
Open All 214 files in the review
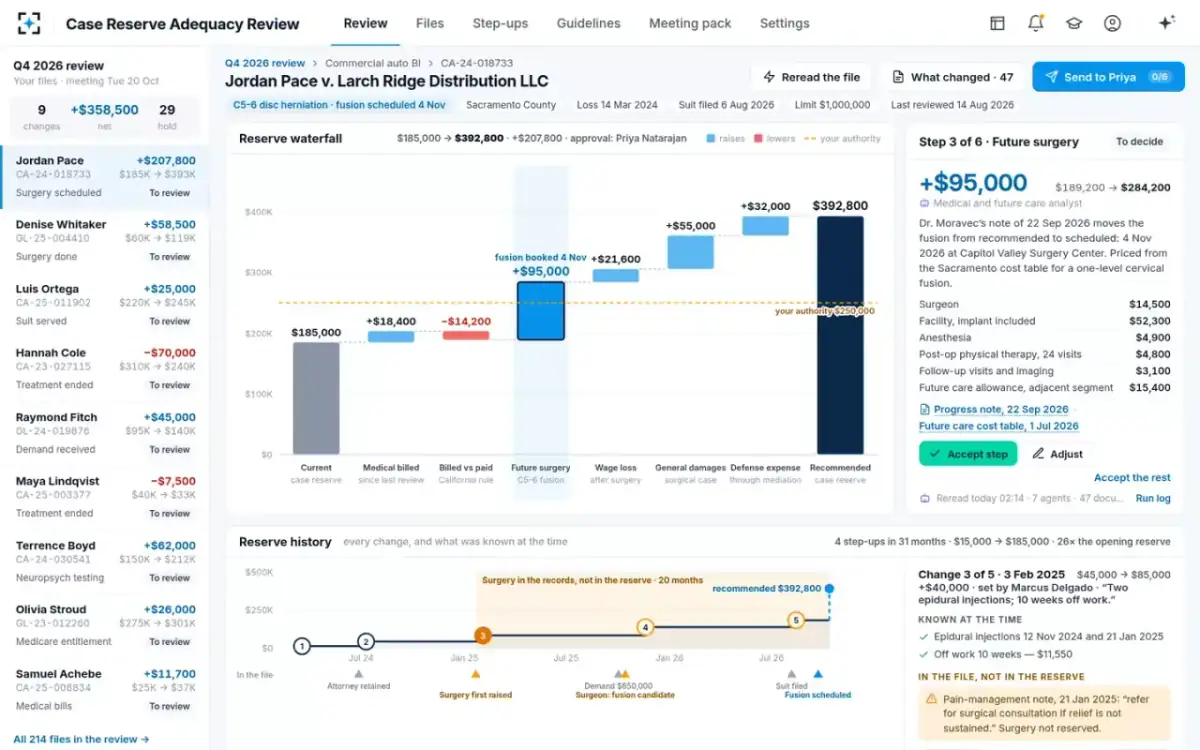pos(81,739)
